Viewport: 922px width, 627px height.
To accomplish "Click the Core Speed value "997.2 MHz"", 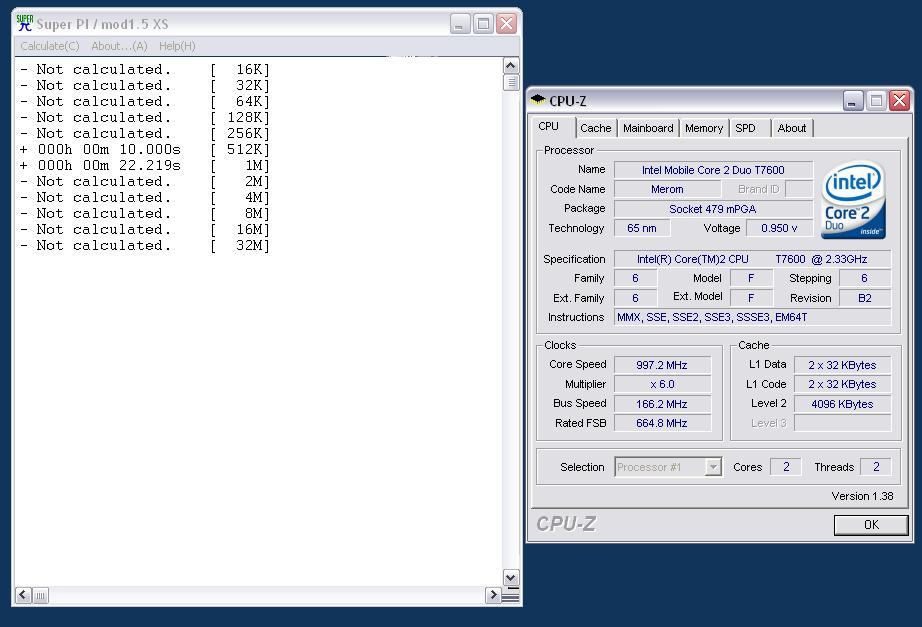I will [x=662, y=365].
